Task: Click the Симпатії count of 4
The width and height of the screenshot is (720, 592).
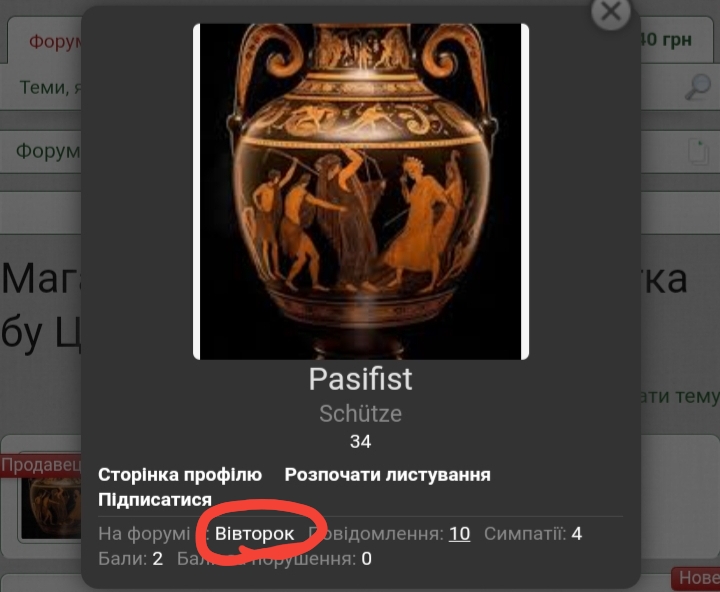Action: (577, 534)
